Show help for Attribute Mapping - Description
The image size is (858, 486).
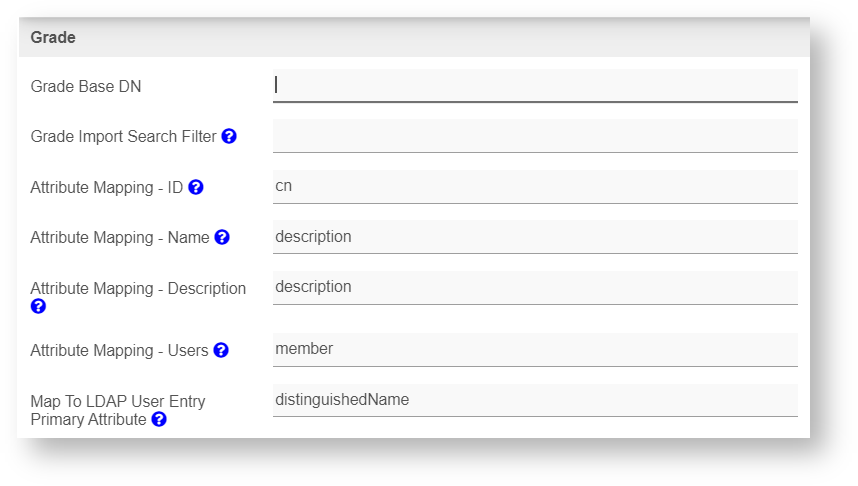pyautogui.click(x=38, y=306)
